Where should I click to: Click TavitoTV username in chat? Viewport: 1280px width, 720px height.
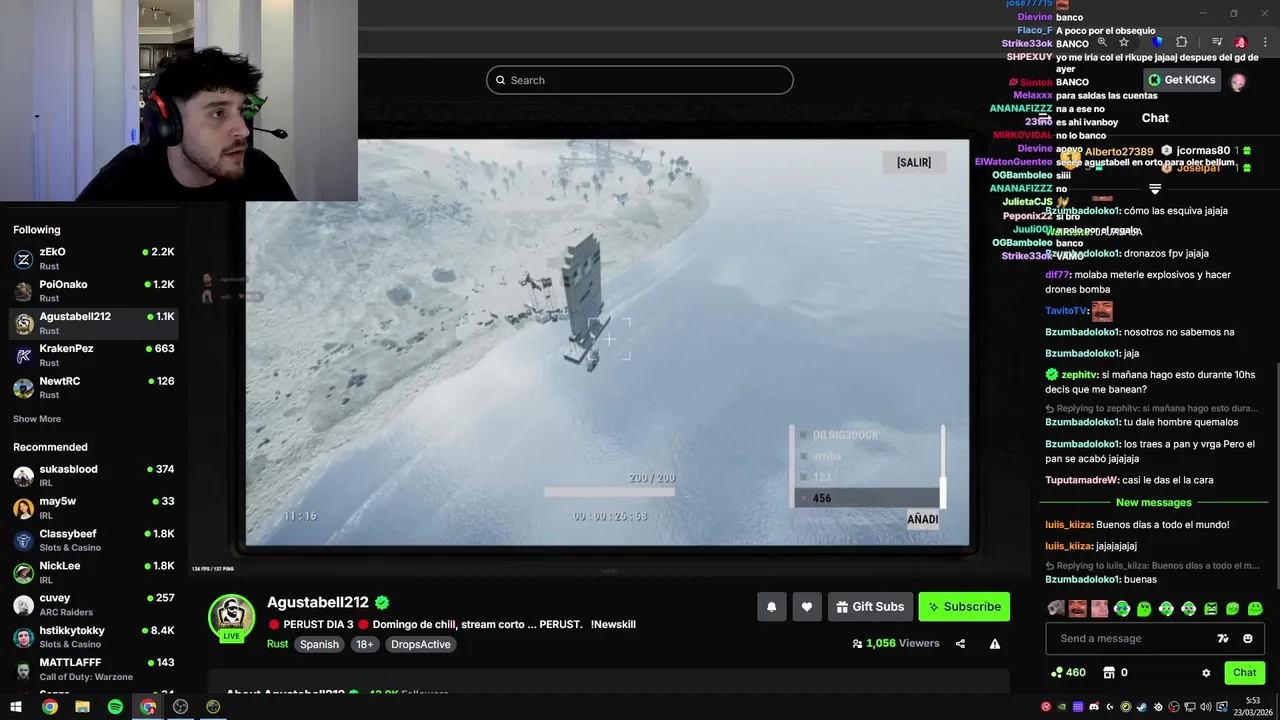1066,311
